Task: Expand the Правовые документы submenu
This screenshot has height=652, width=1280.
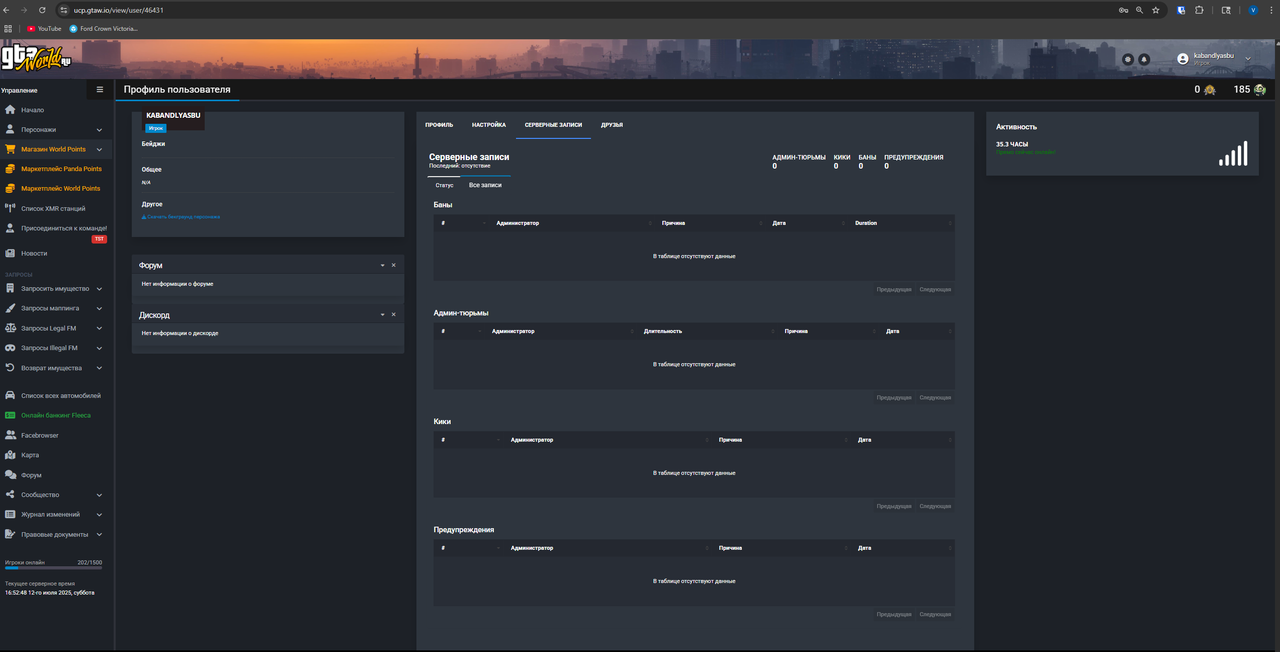Action: point(99,534)
